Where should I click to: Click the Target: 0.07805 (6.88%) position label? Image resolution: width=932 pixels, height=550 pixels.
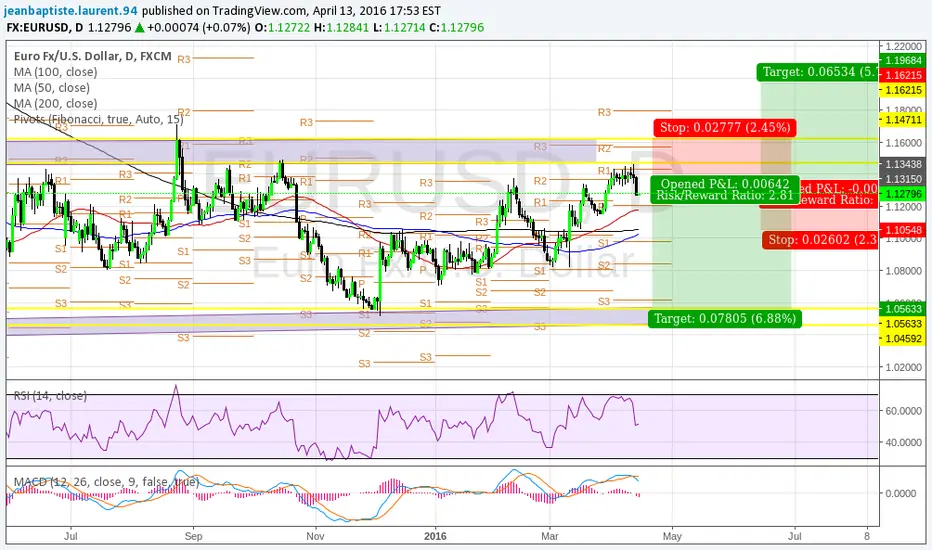(725, 319)
